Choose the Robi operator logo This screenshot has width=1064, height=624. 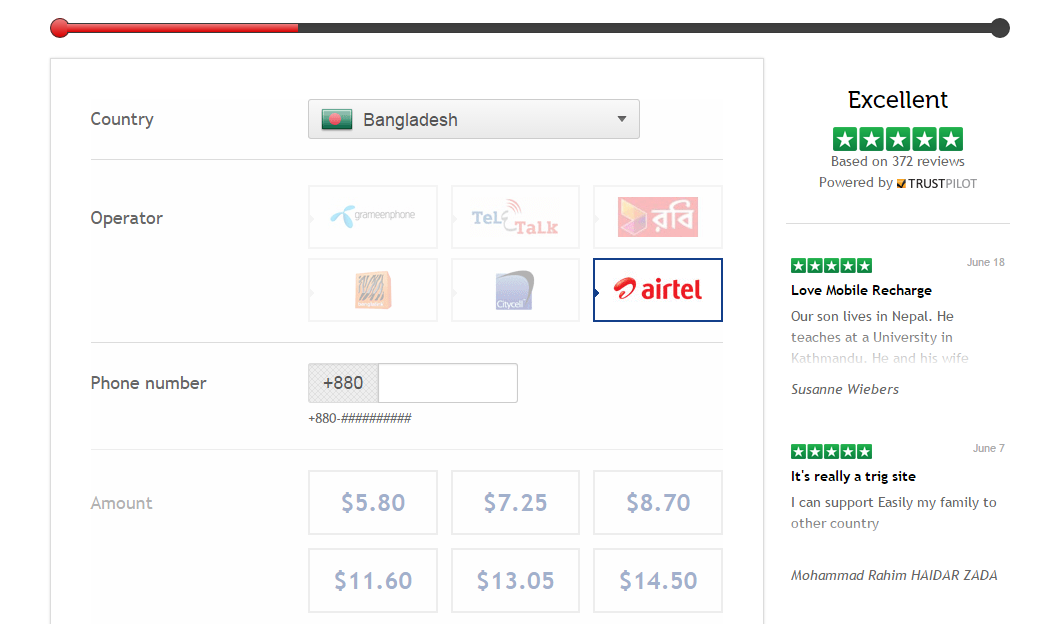click(x=658, y=217)
